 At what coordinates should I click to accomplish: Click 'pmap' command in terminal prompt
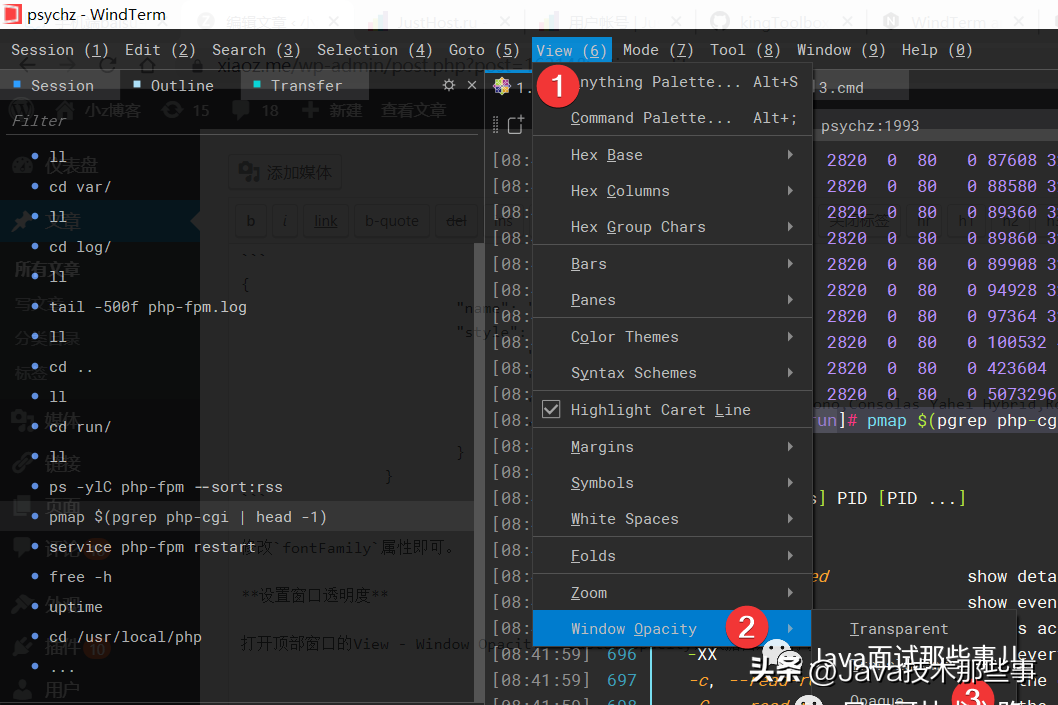pos(887,421)
